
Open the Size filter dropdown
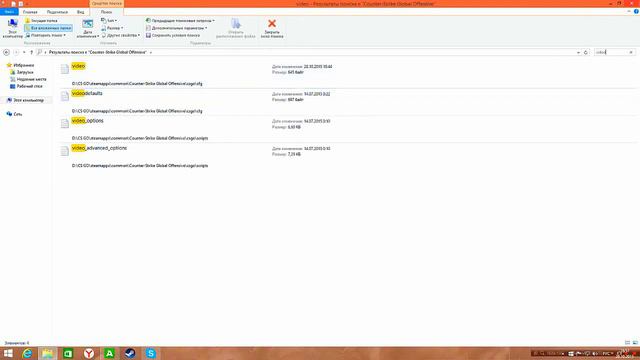[x=112, y=28]
